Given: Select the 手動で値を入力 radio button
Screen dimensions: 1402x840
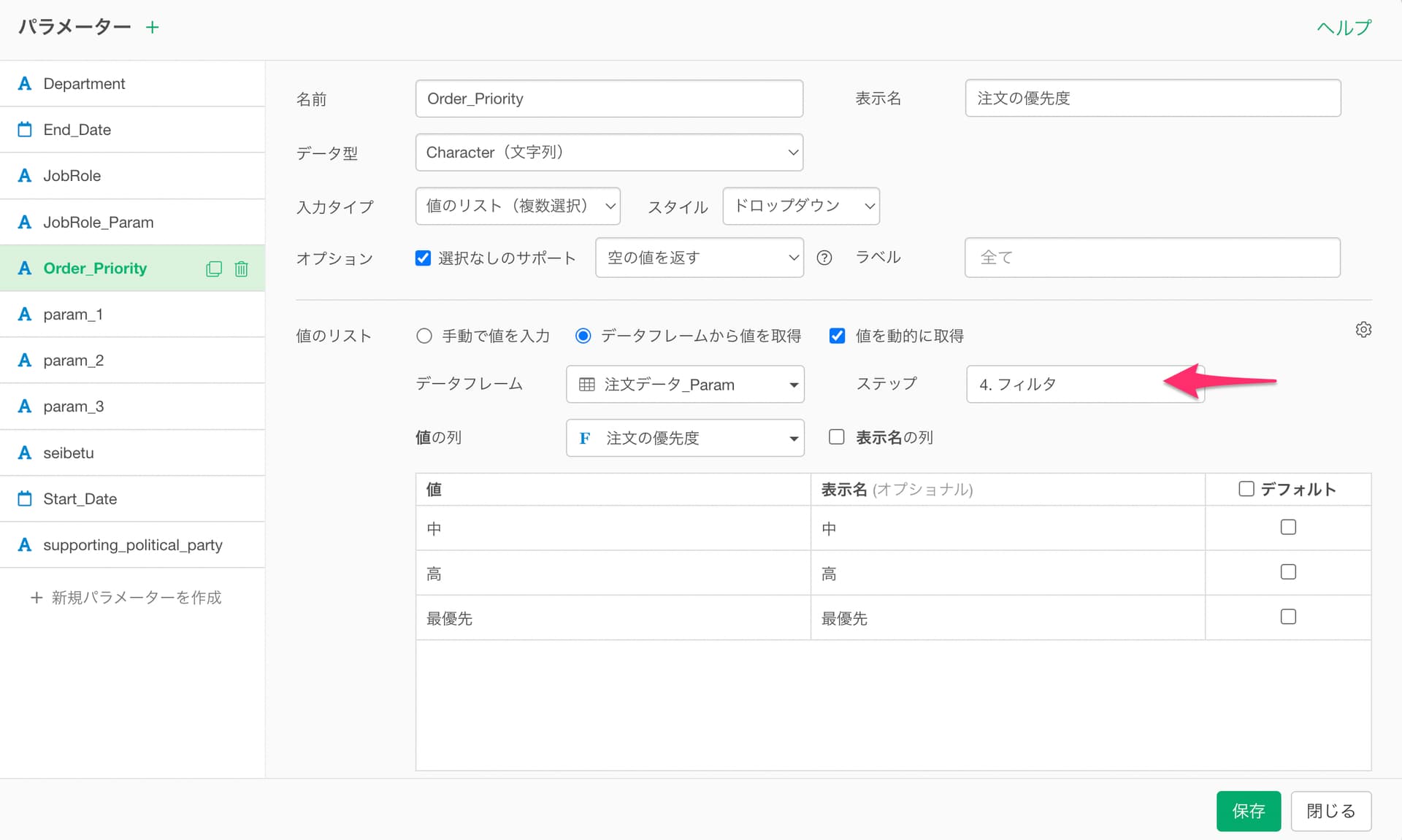Looking at the screenshot, I should pos(424,336).
